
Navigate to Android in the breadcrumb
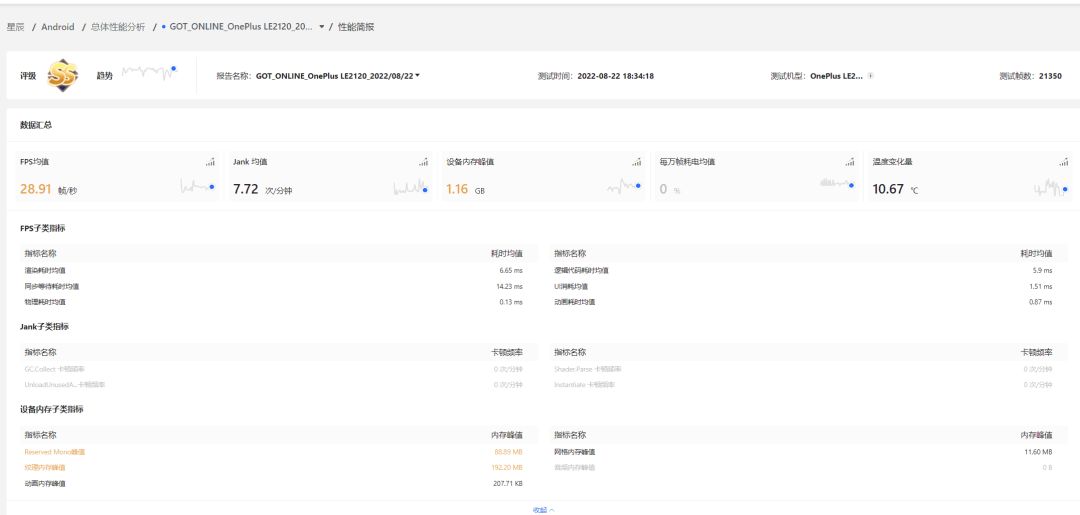[x=58, y=27]
